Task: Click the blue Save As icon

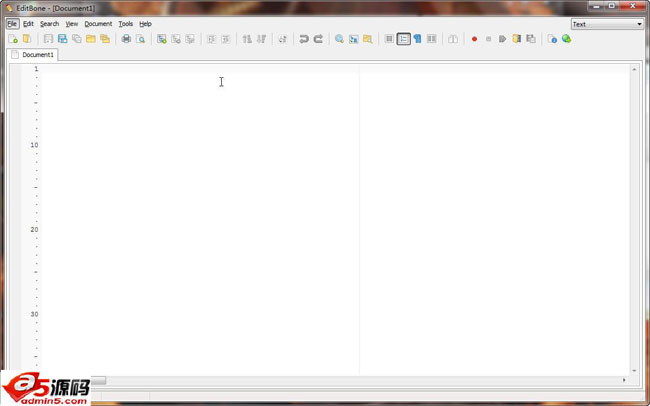Action: click(63, 39)
